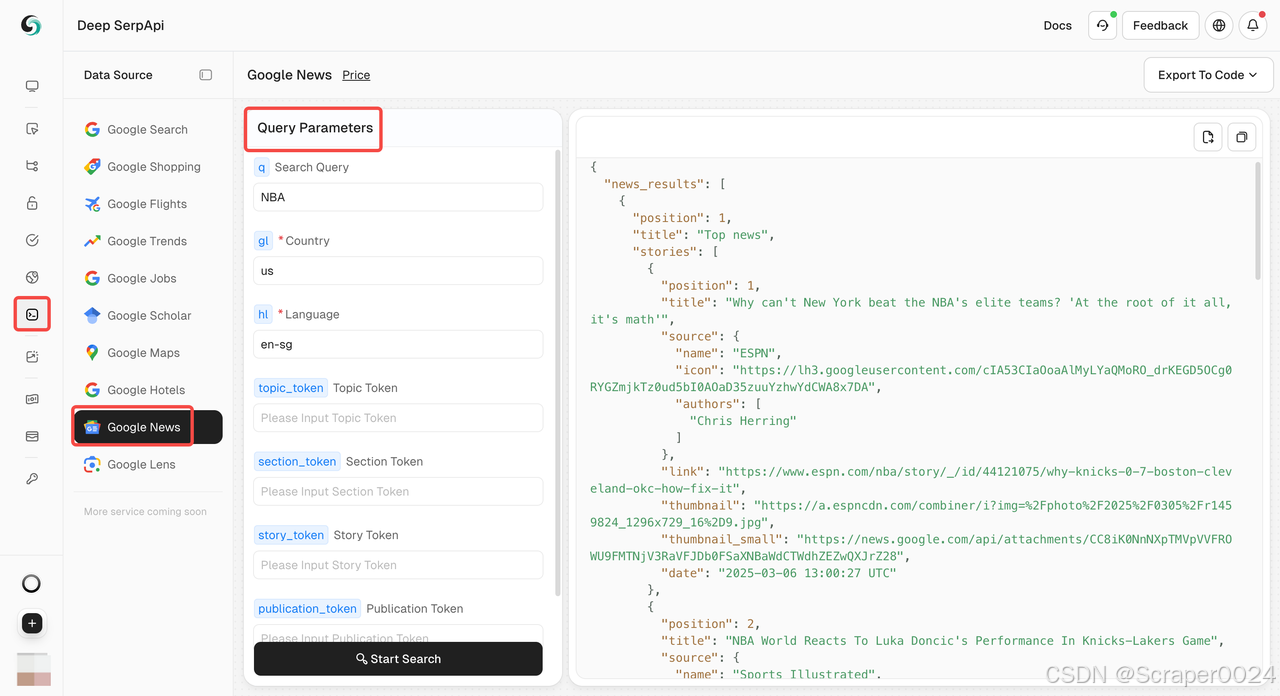Click the Deep SerpApi logo icon
This screenshot has height=696, width=1280.
point(31,26)
